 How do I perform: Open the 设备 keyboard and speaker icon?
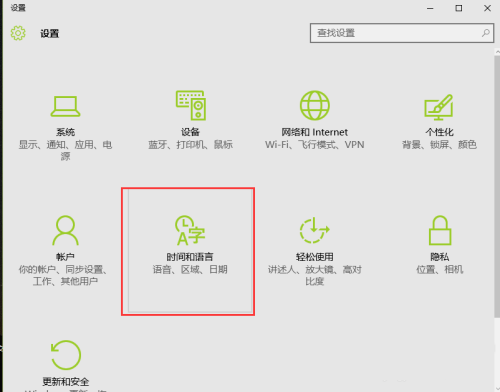[191, 105]
